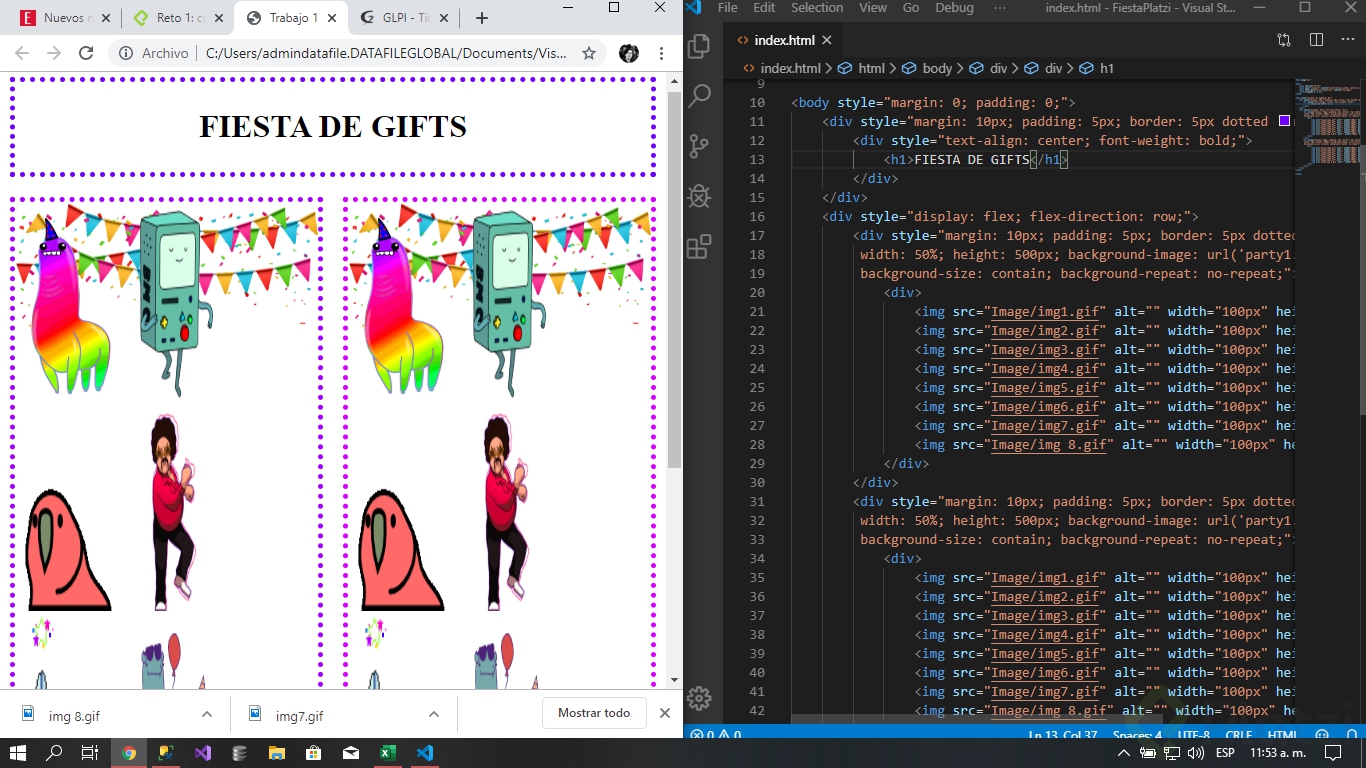
Task: Switch to the GLPI browser tab
Action: pyautogui.click(x=400, y=18)
